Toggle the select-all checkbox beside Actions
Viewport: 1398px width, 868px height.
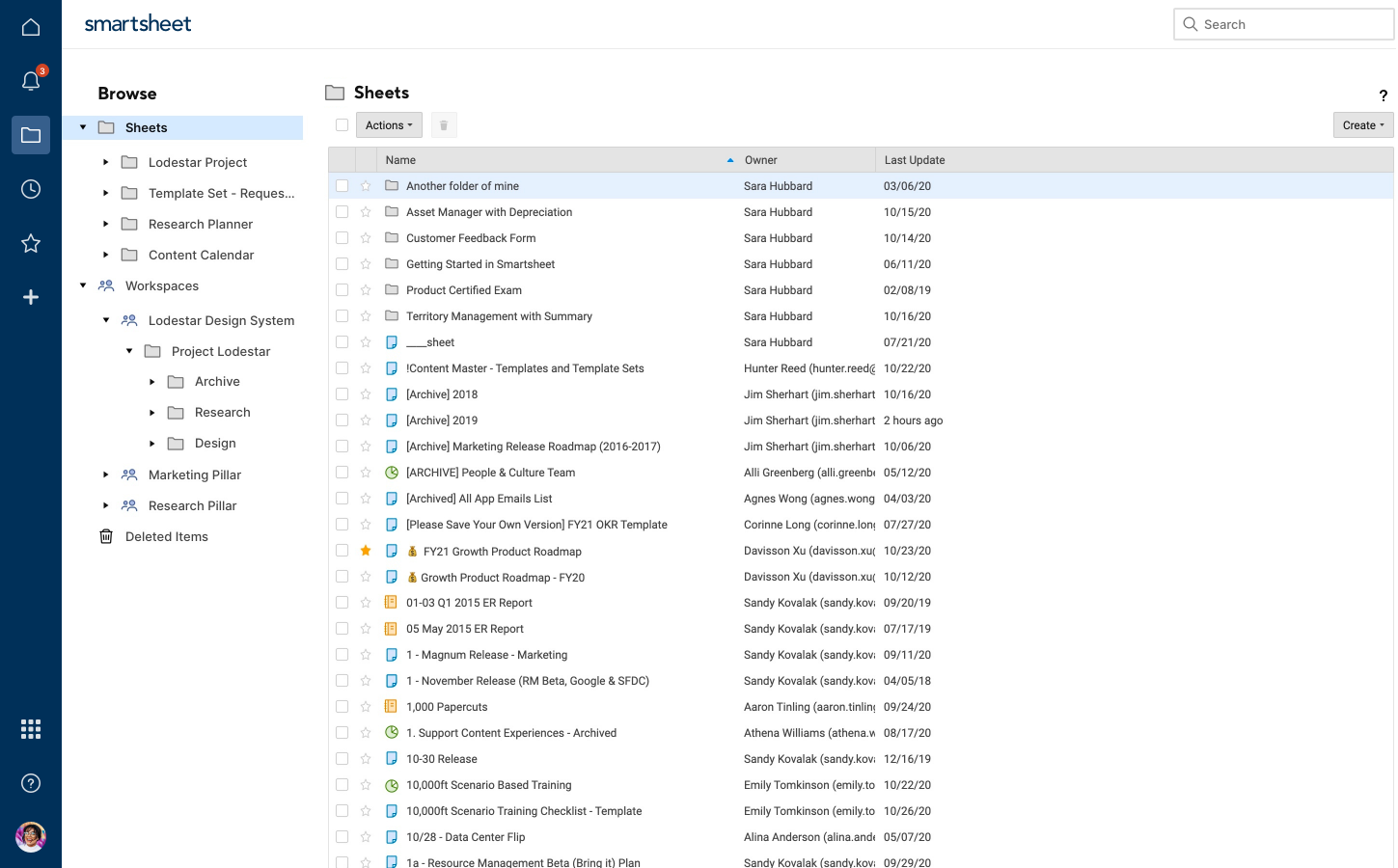[x=342, y=125]
